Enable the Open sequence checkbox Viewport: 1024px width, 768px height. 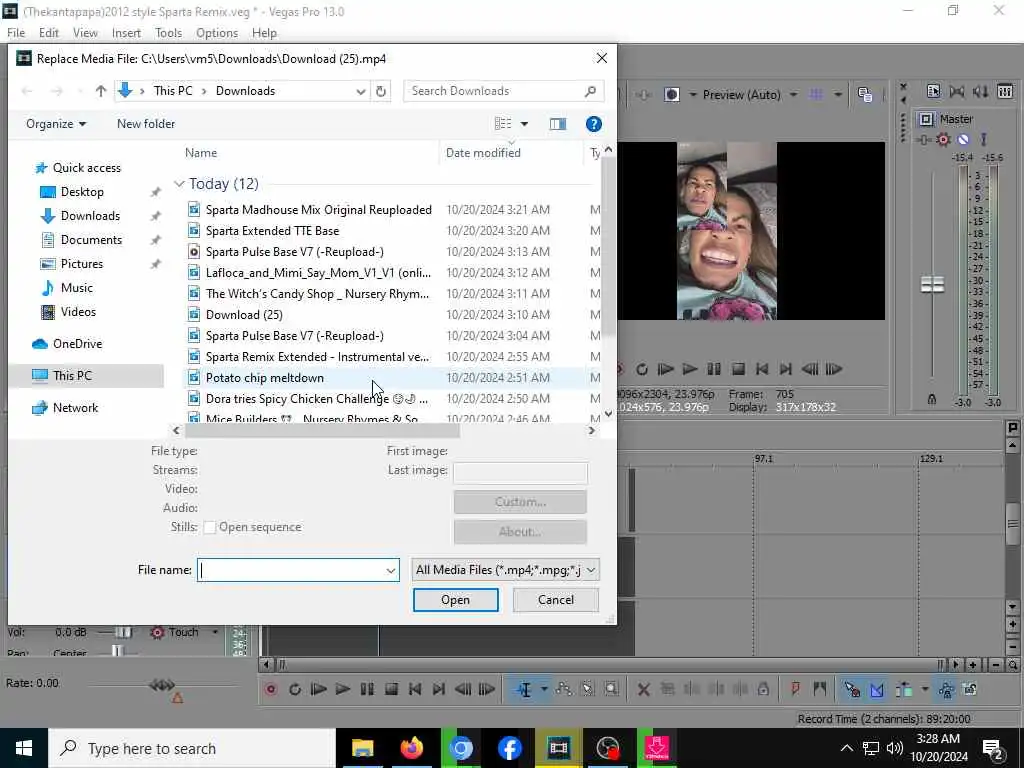(x=210, y=527)
